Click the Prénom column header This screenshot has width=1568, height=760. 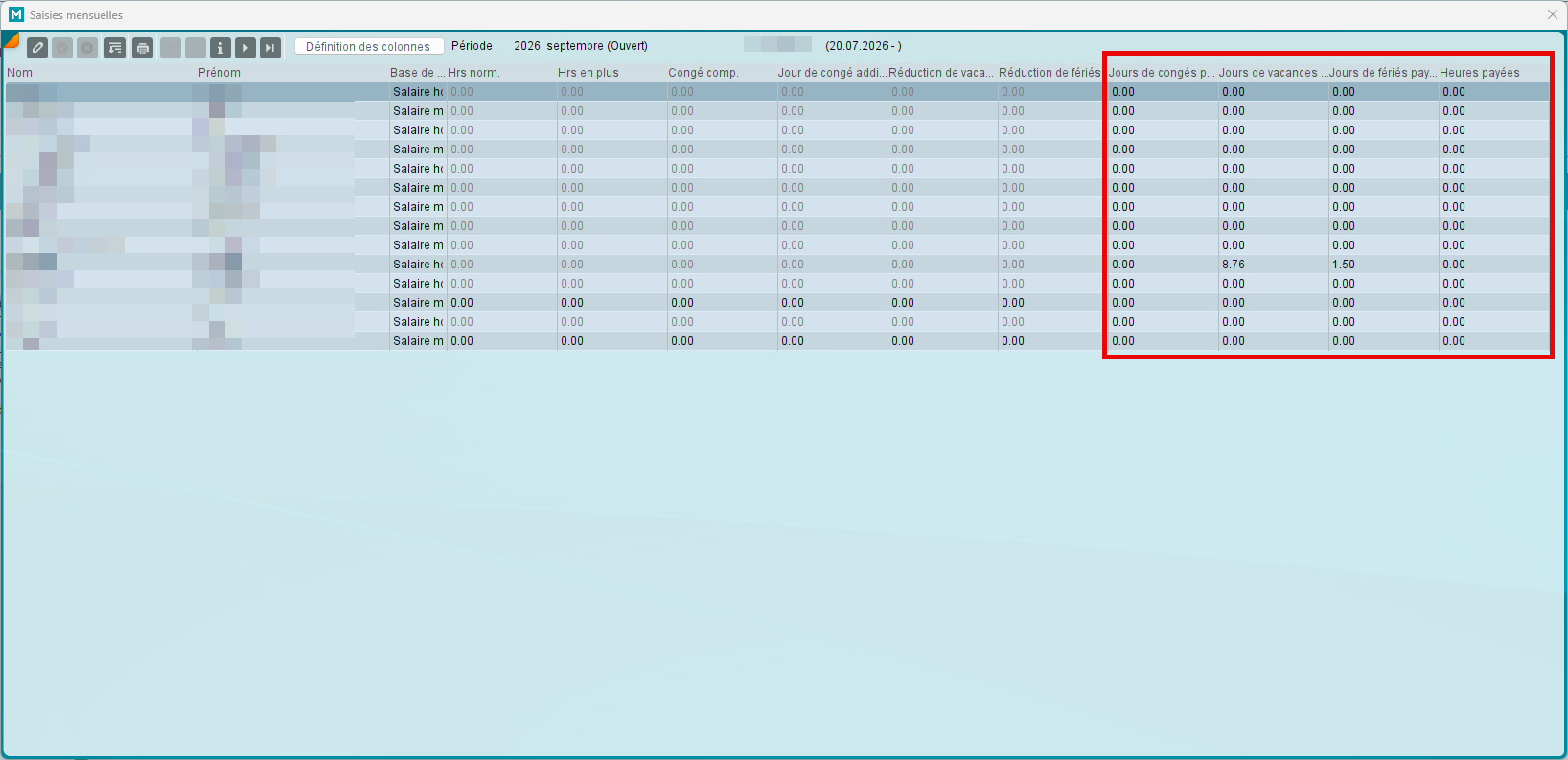(219, 73)
